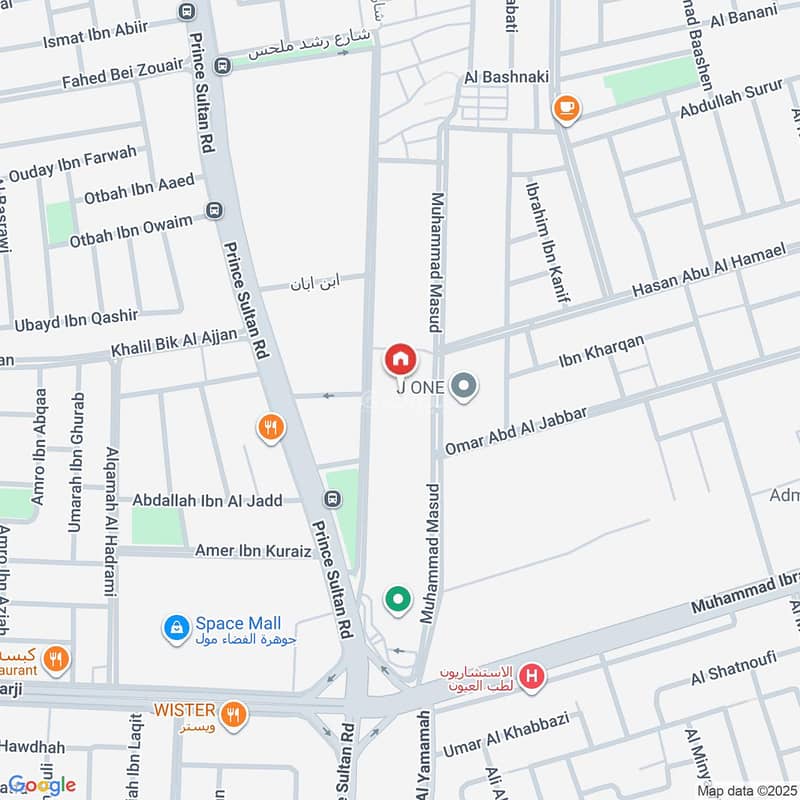Click the WISTER restaurant fork-and-knife icon
The image size is (800, 800).
[234, 715]
